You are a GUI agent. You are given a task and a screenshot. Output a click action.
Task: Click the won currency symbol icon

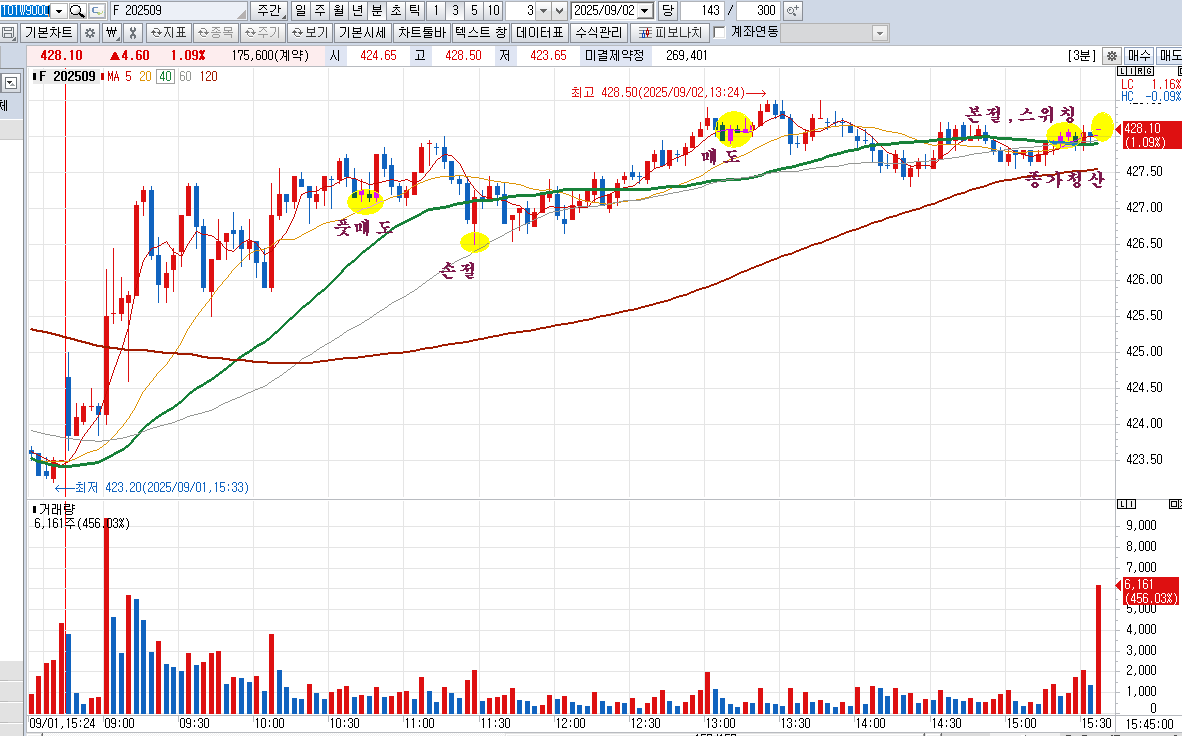pos(111,32)
